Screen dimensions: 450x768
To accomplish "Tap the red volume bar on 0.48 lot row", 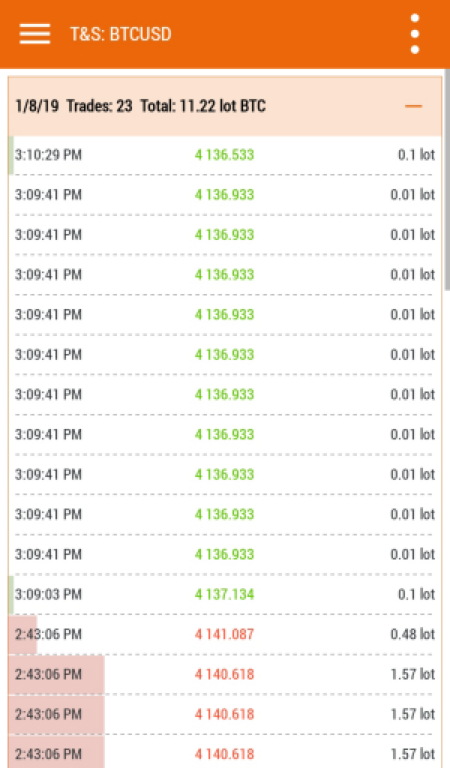I will coord(23,634).
